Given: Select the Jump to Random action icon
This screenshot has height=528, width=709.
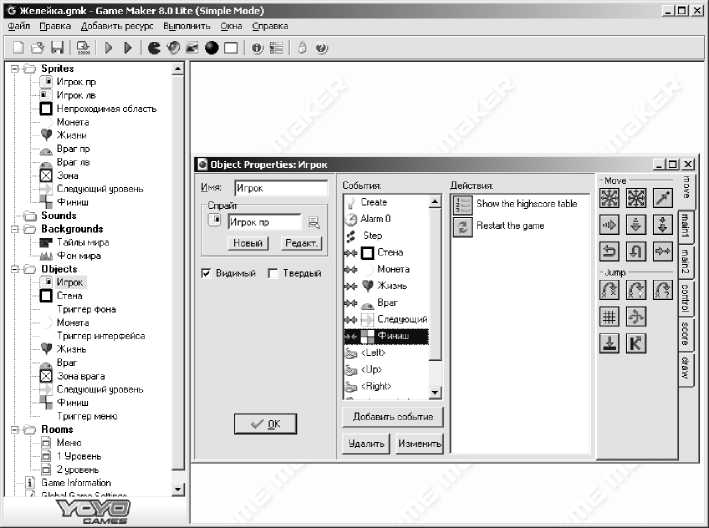Looking at the screenshot, I should [662, 290].
